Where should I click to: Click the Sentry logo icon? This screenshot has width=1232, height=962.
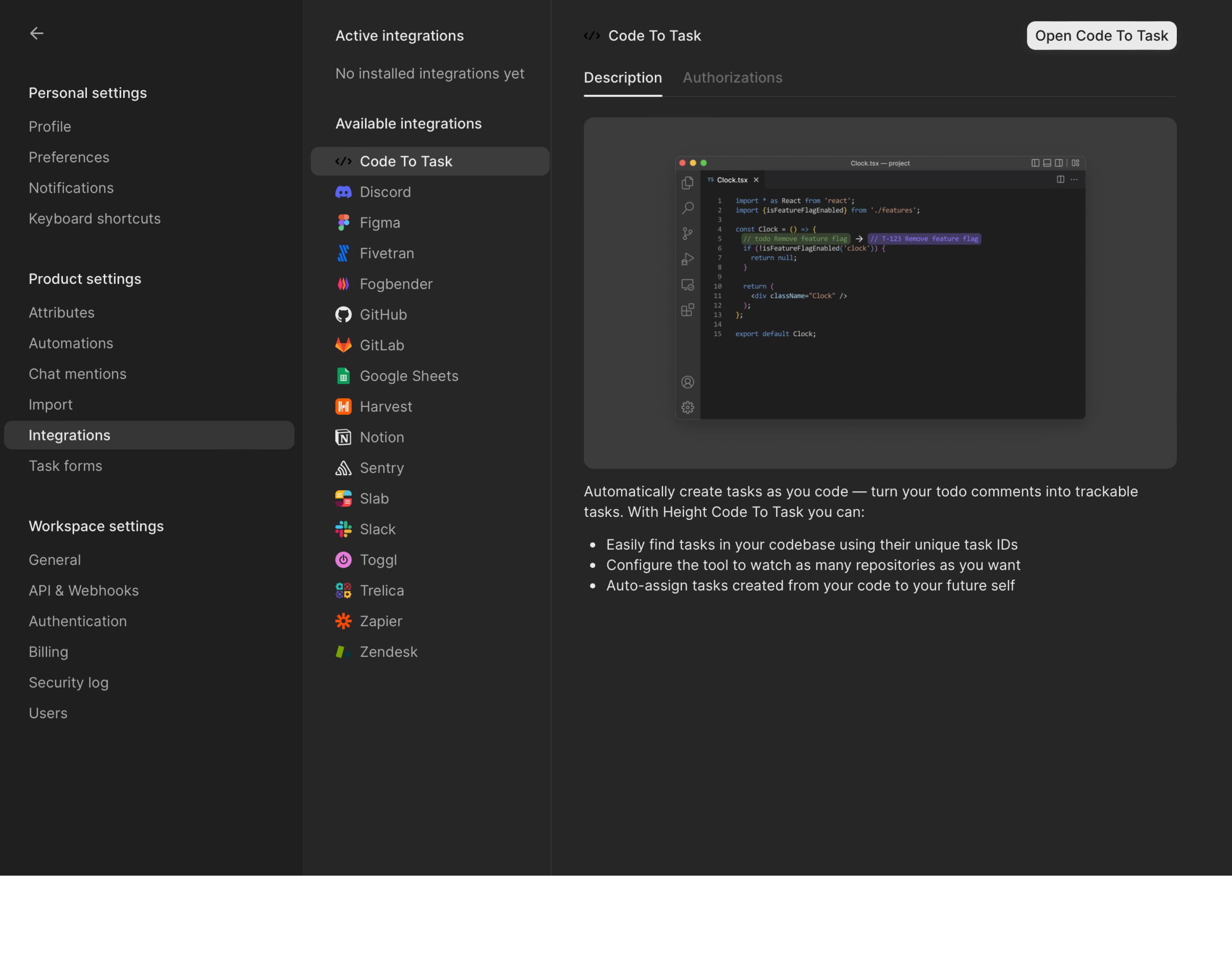click(x=343, y=468)
